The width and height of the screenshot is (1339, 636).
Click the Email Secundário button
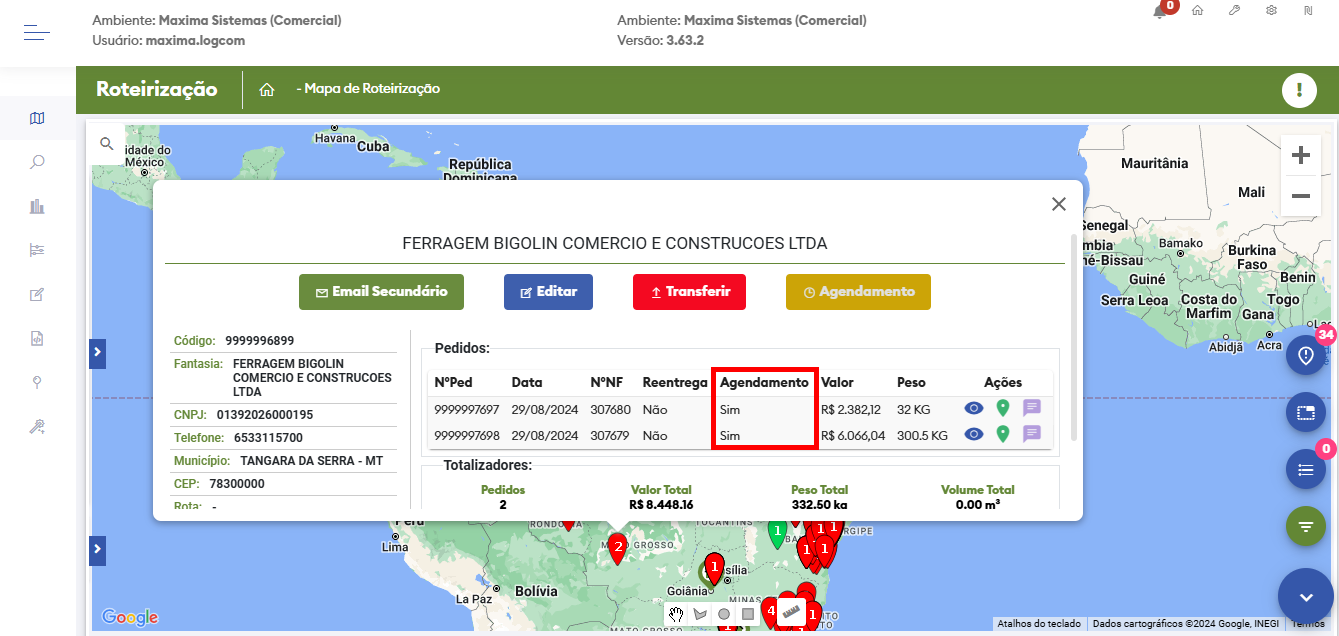[381, 292]
